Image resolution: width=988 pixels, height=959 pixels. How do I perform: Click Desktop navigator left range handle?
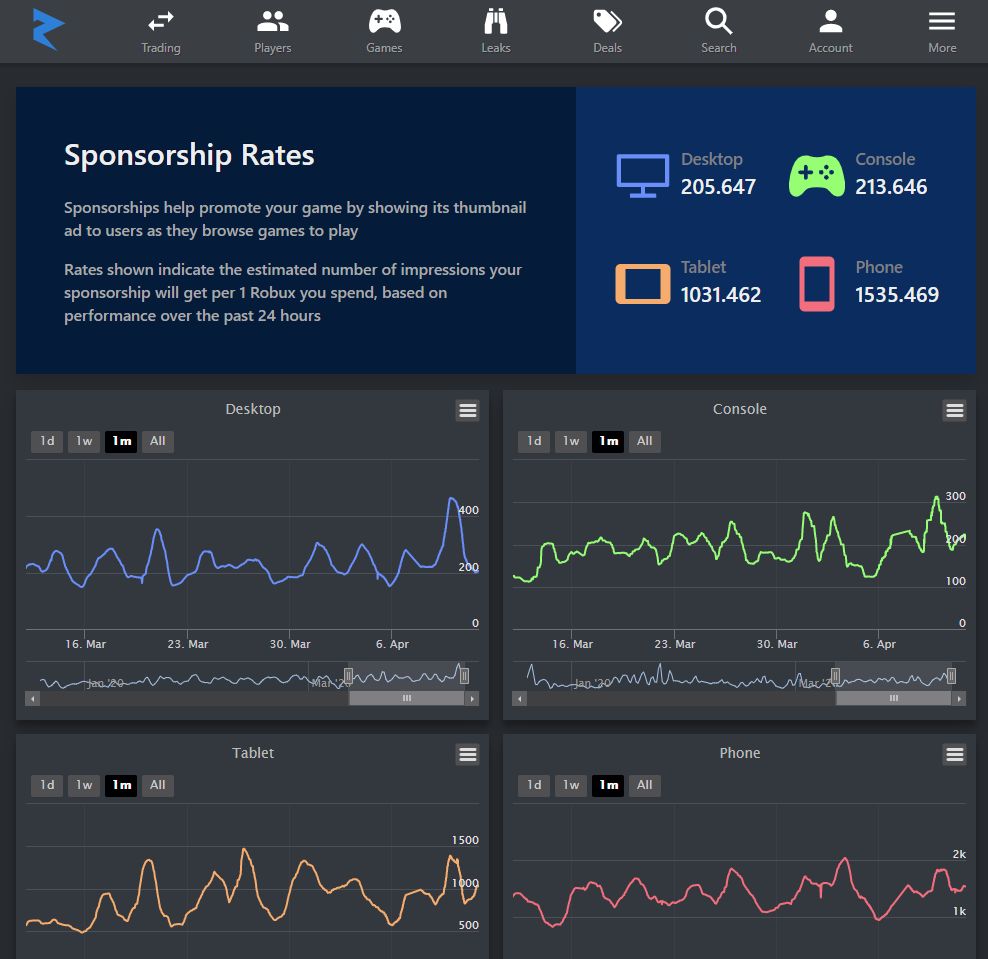pos(348,676)
